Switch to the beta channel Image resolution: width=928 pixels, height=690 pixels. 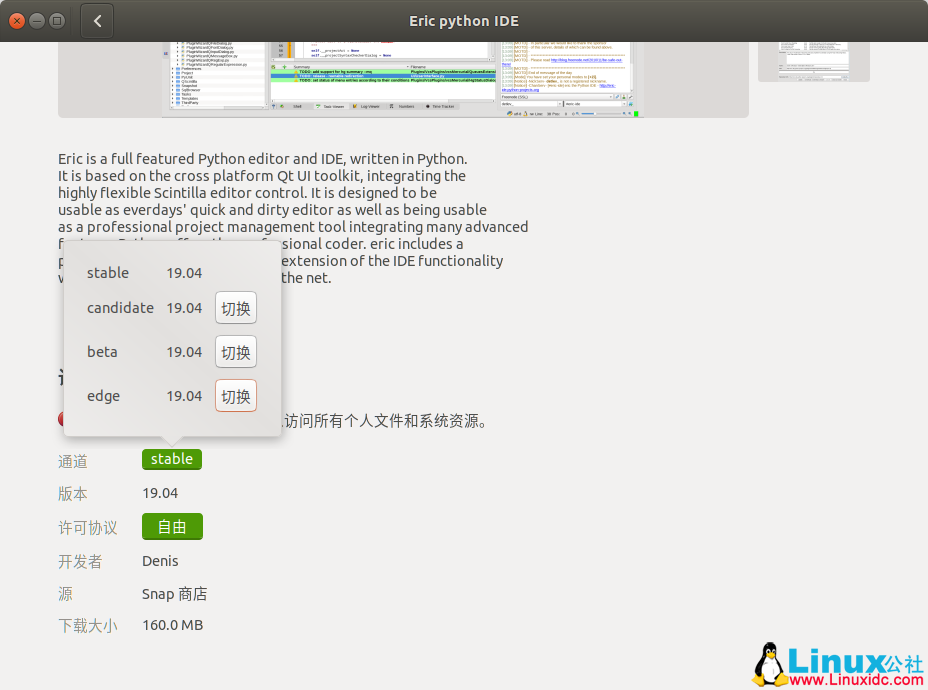click(236, 352)
